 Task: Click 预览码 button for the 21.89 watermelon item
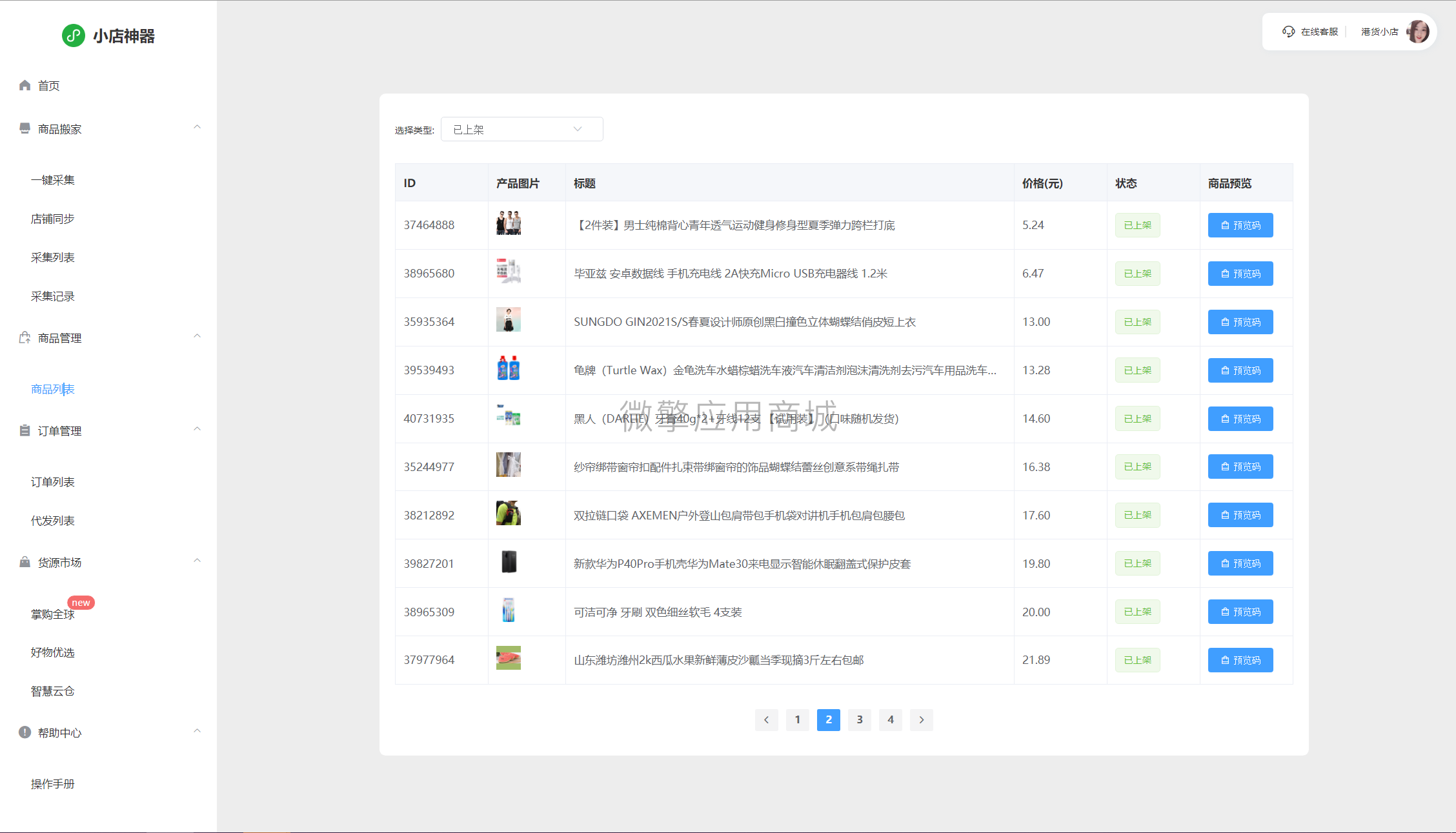[1240, 660]
